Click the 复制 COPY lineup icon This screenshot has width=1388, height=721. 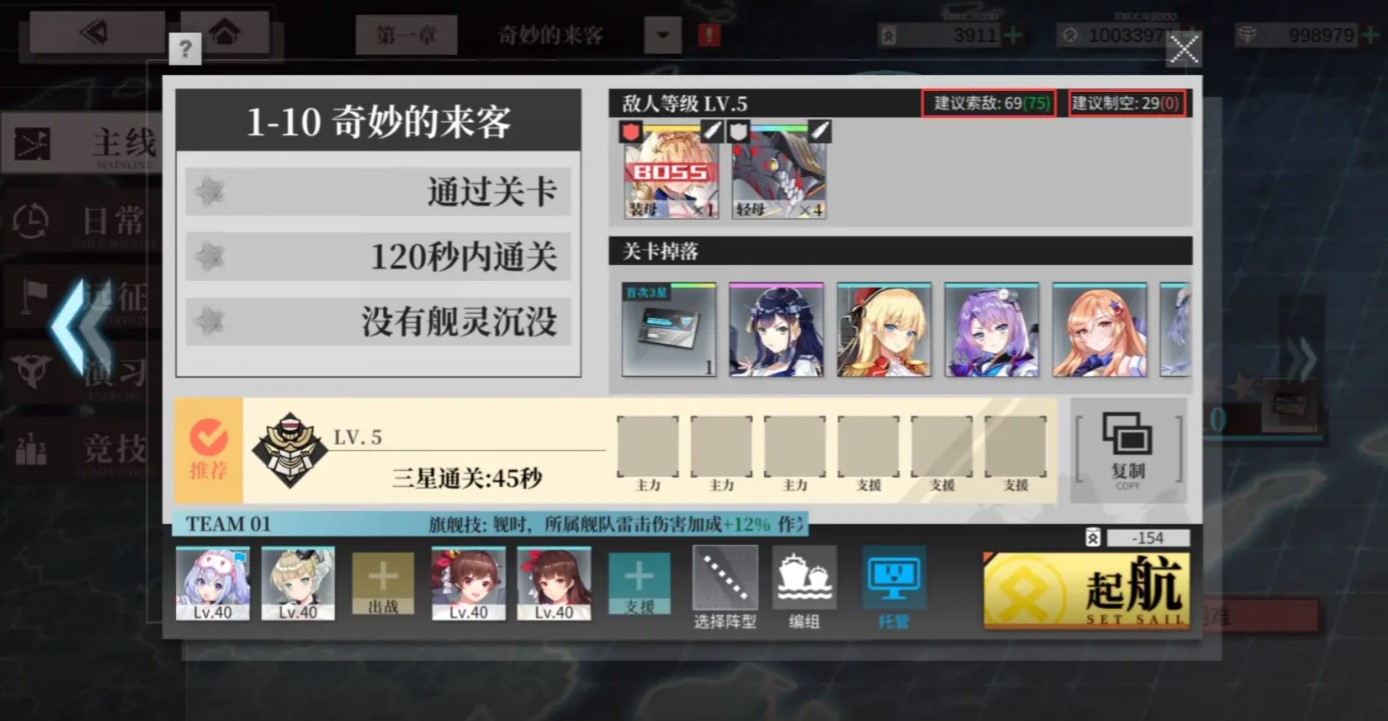tap(1128, 450)
